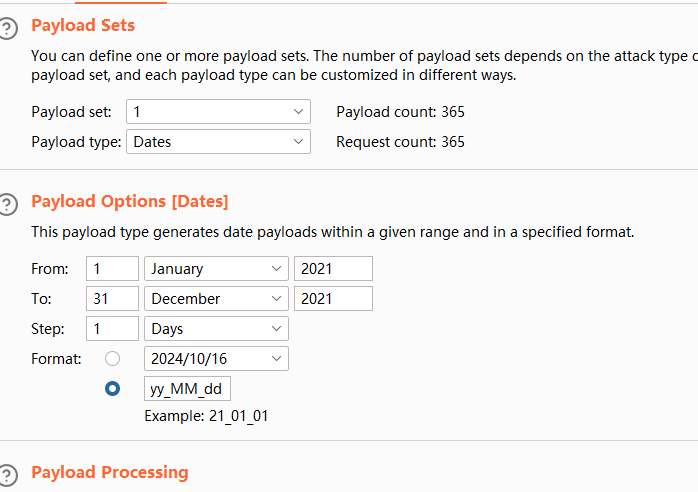Click the Payload Processing heading
Image resolution: width=698 pixels, height=492 pixels.
click(110, 472)
